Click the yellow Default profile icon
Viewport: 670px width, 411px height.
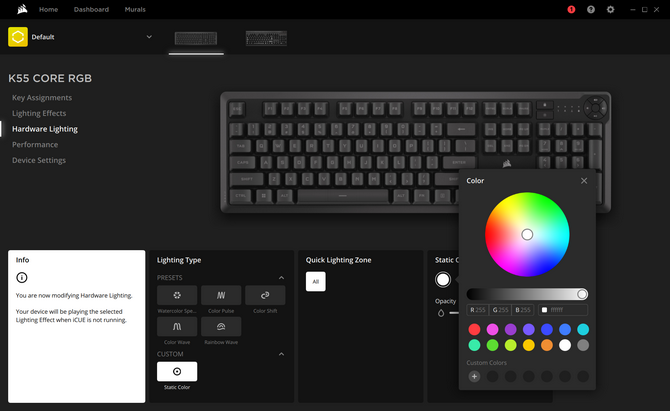click(x=18, y=37)
